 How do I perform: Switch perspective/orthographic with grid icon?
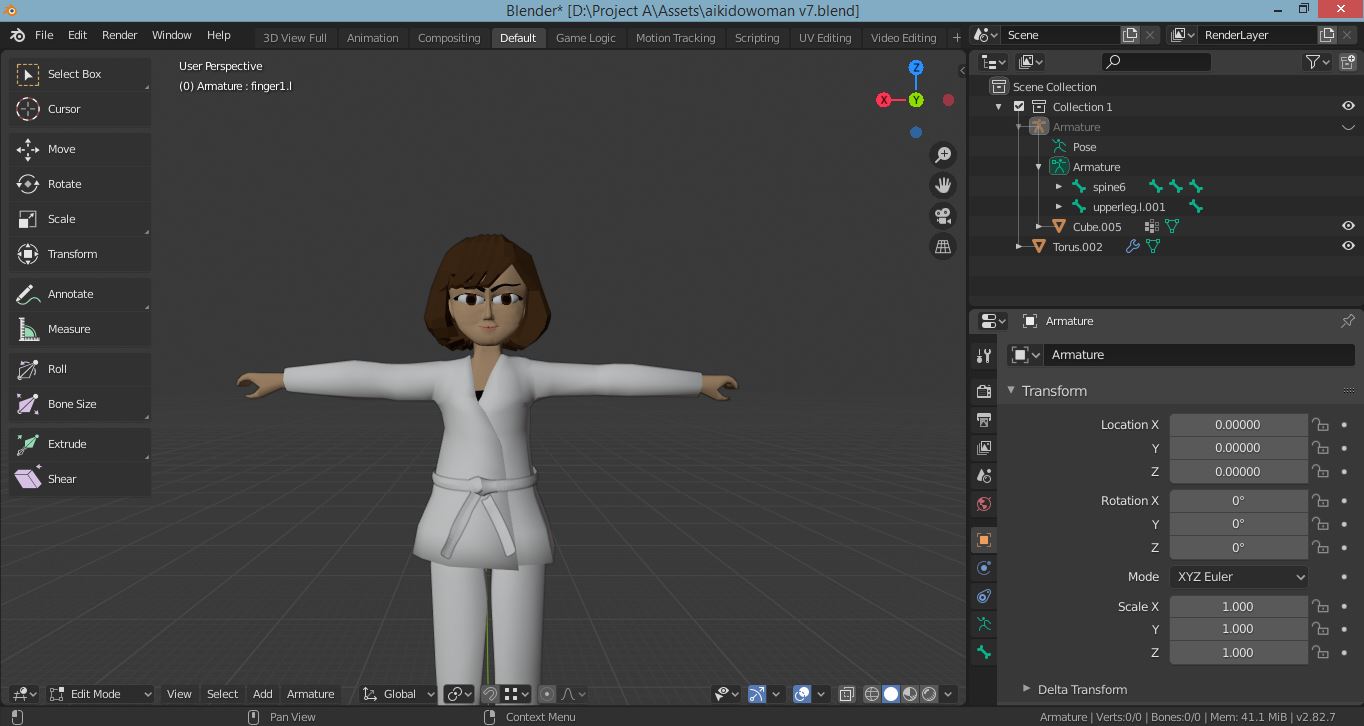click(x=942, y=246)
